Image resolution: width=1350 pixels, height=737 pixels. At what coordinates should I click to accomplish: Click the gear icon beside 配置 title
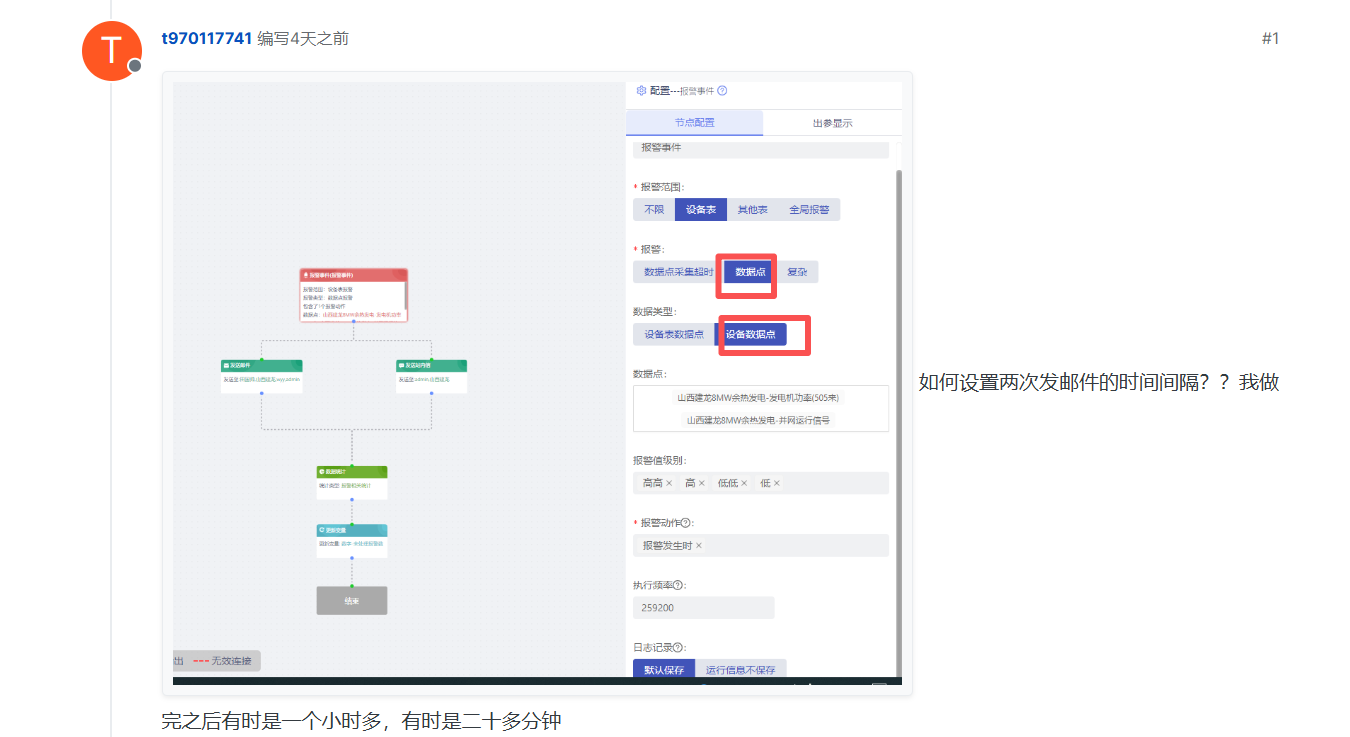tap(641, 91)
